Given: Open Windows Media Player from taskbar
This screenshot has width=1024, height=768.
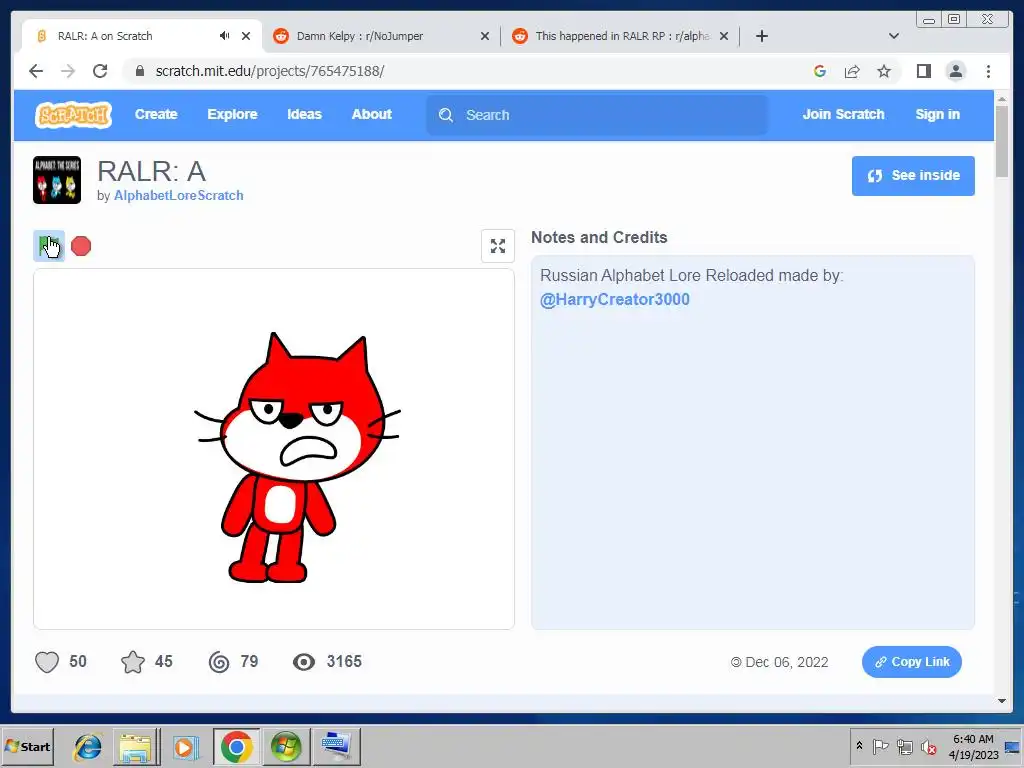Looking at the screenshot, I should pyautogui.click(x=185, y=746).
